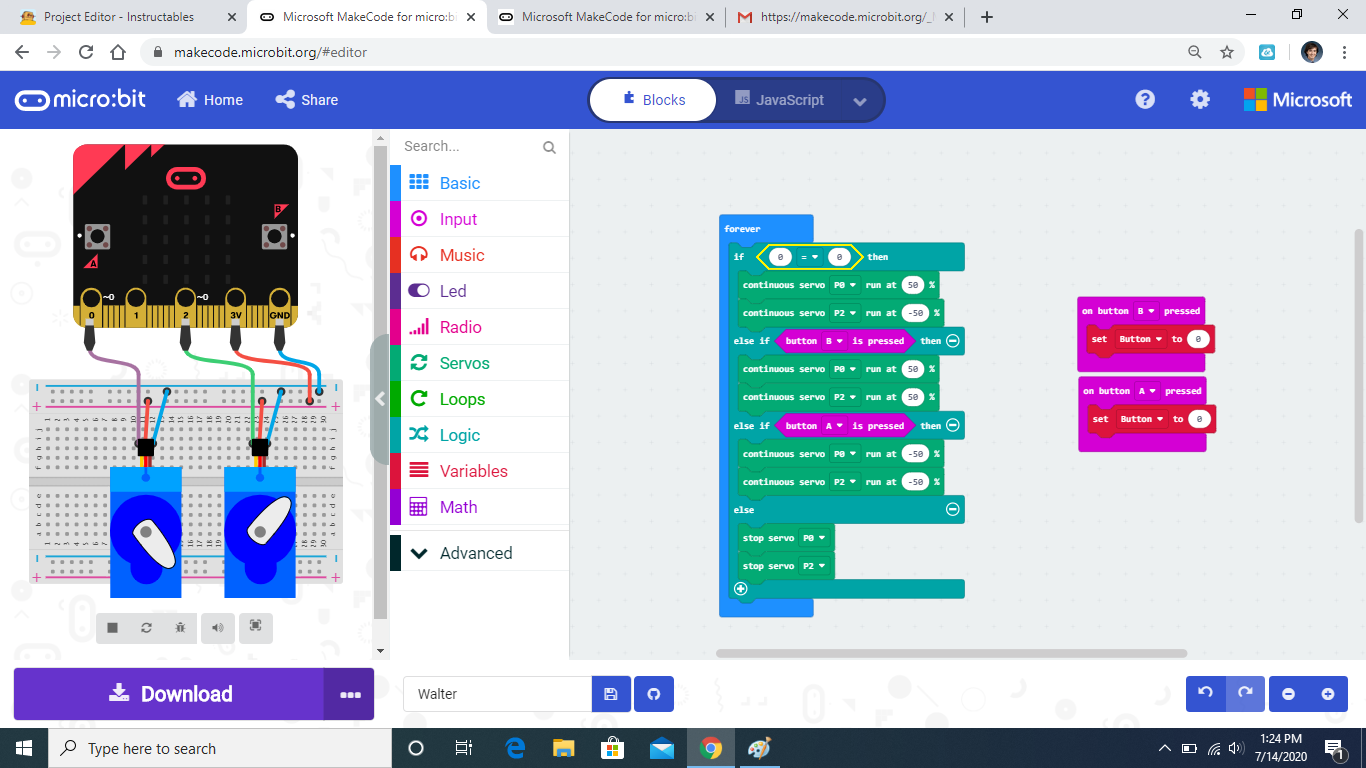Open the Loops blocks category
The image size is (1366, 768).
[480, 399]
